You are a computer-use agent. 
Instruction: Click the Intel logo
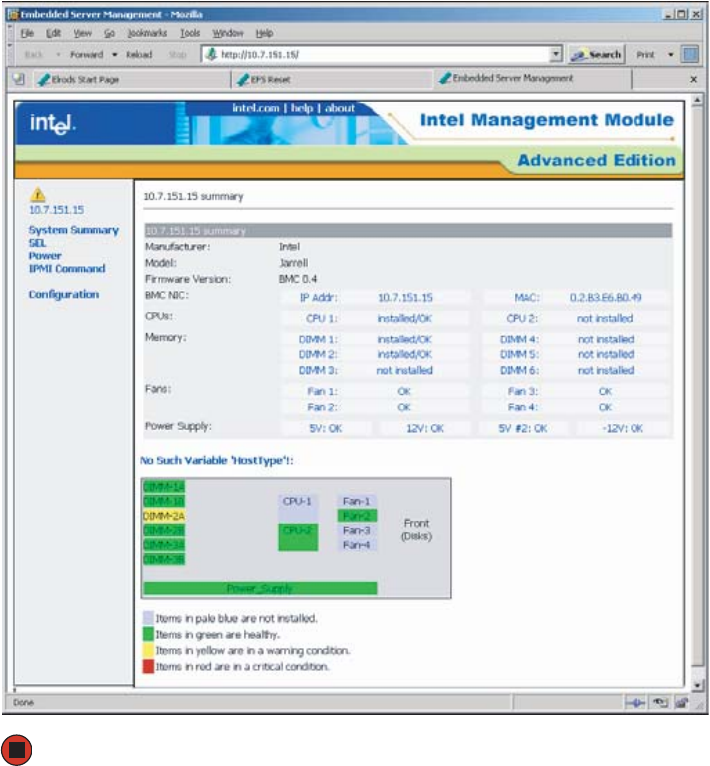(53, 124)
